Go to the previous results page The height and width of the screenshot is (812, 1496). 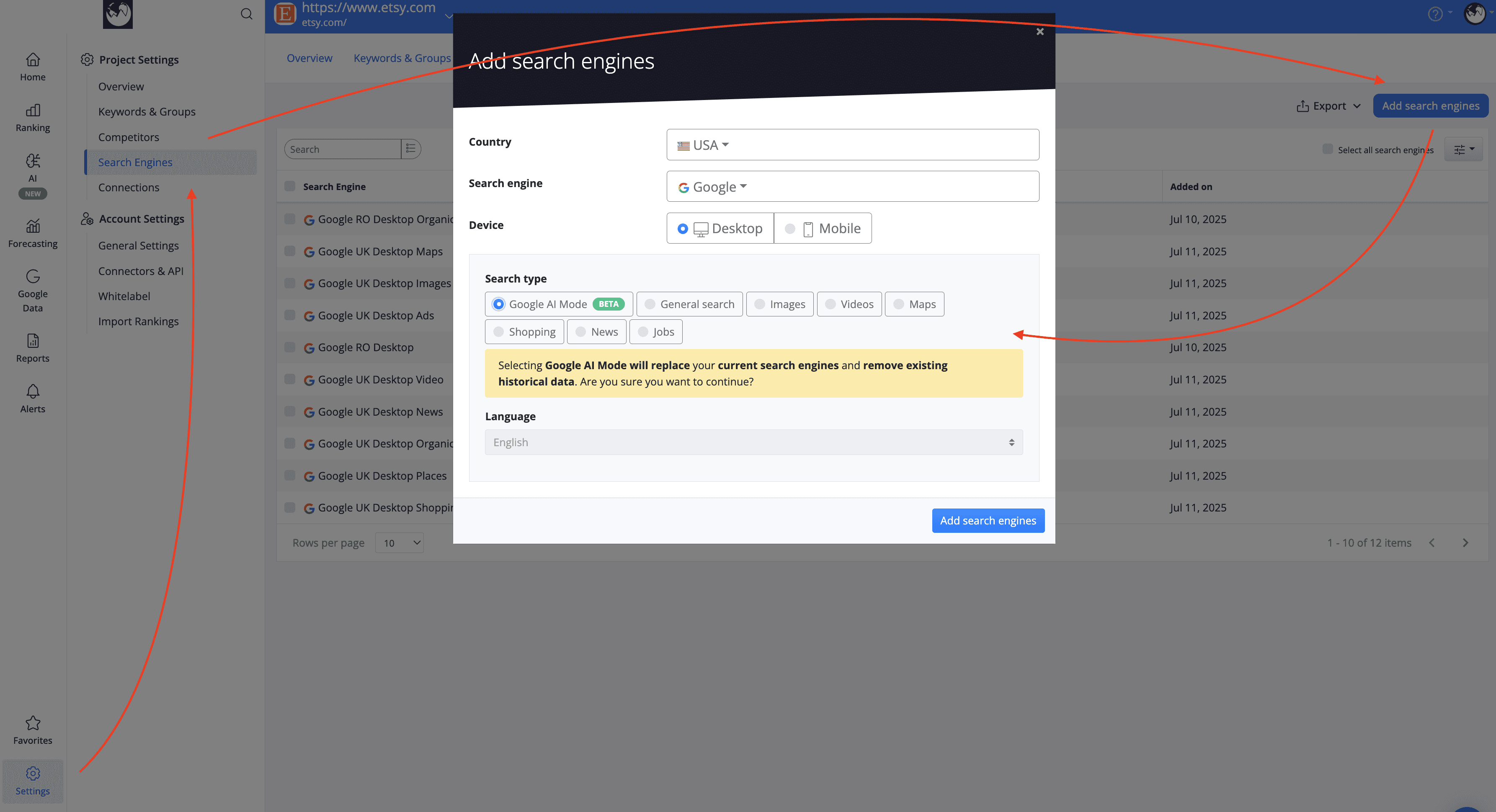[1432, 543]
